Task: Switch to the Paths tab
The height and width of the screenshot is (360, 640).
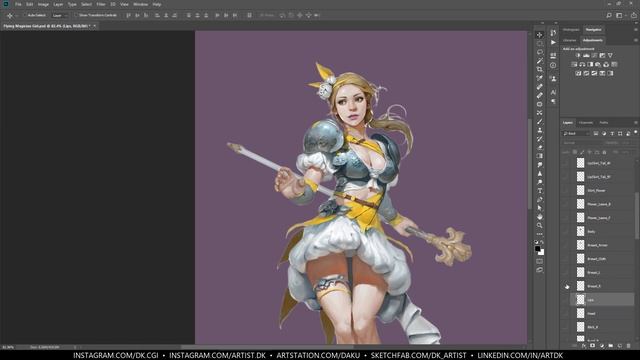Action: 604,122
